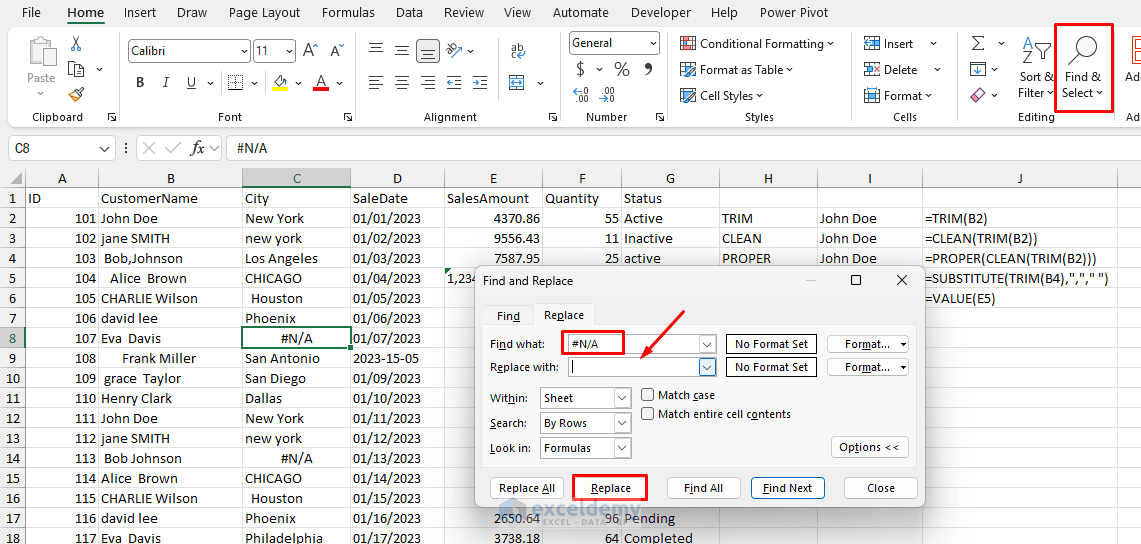Align text right in ribbon
This screenshot has width=1141, height=544.
point(428,82)
